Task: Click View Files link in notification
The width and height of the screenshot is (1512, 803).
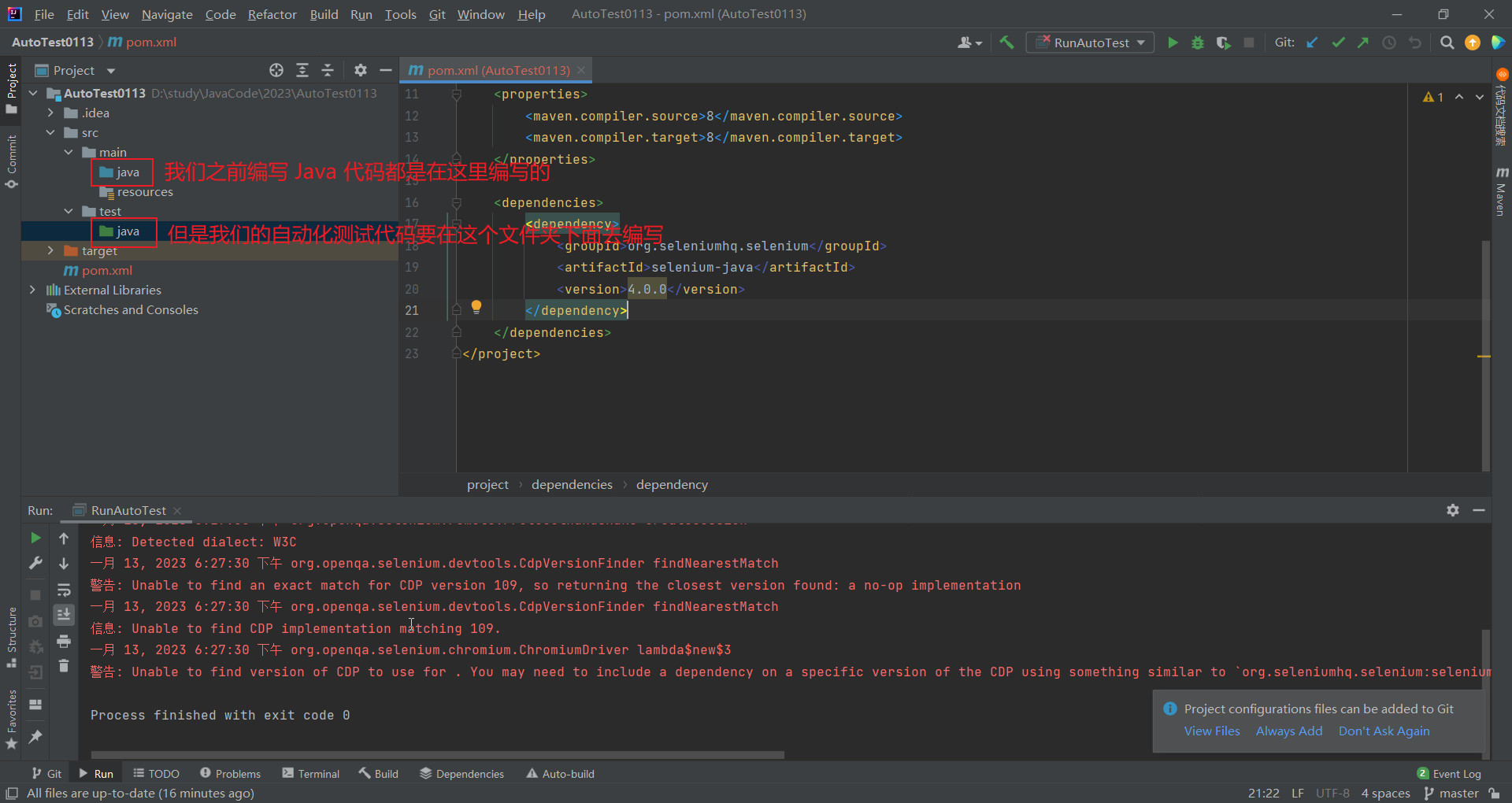Action: [1212, 731]
